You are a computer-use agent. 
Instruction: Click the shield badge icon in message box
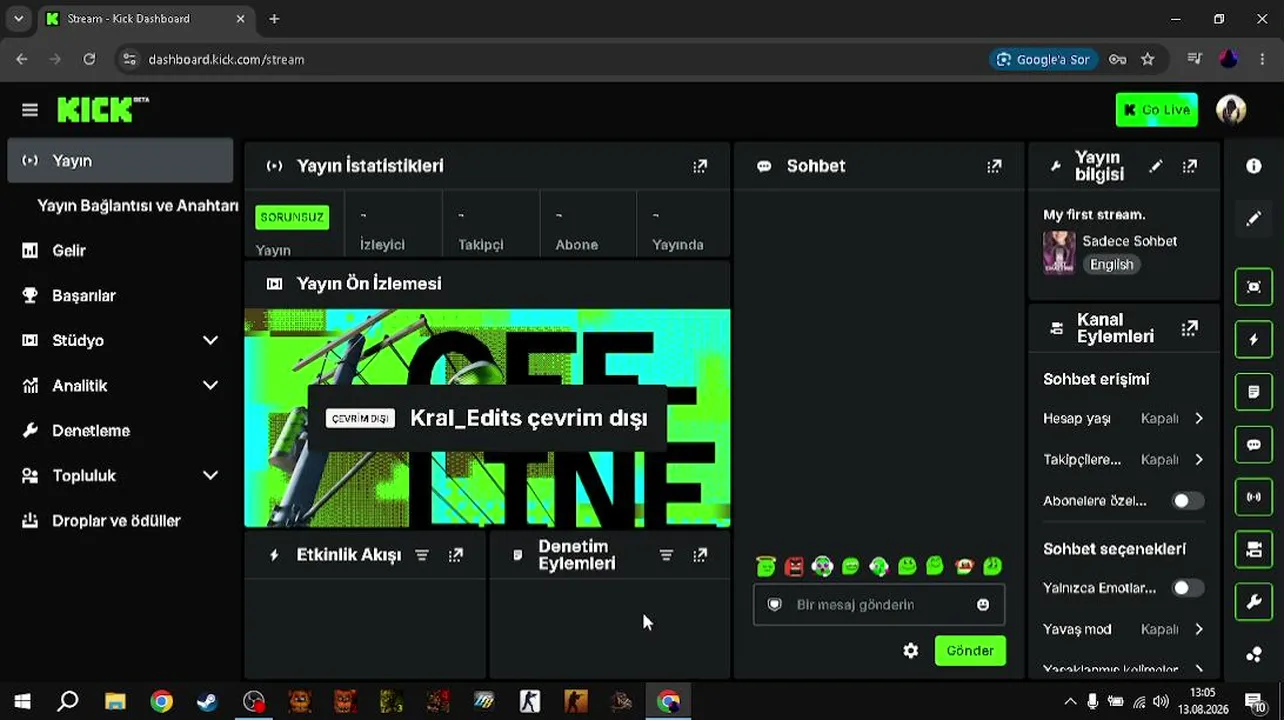pyautogui.click(x=774, y=605)
